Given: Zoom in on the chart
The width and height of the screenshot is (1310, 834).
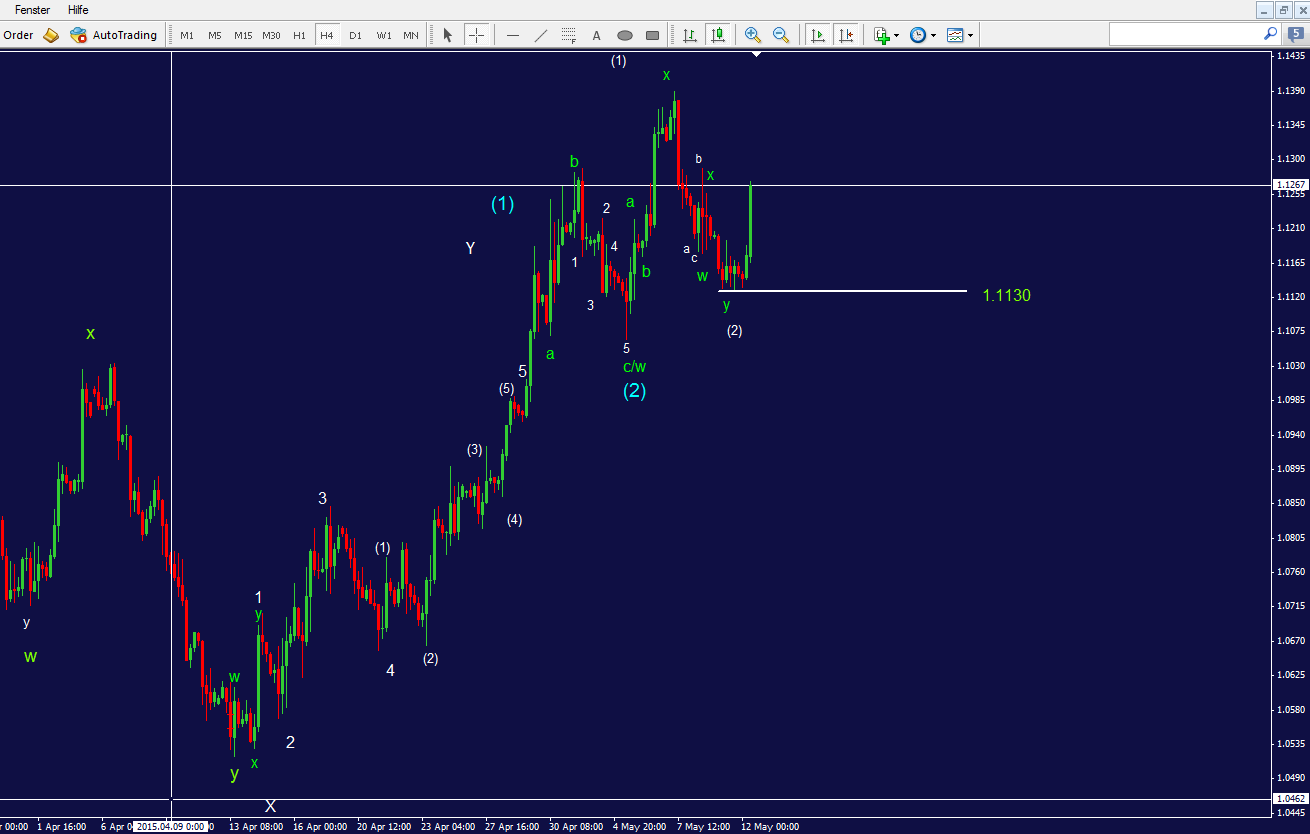Looking at the screenshot, I should (752, 35).
